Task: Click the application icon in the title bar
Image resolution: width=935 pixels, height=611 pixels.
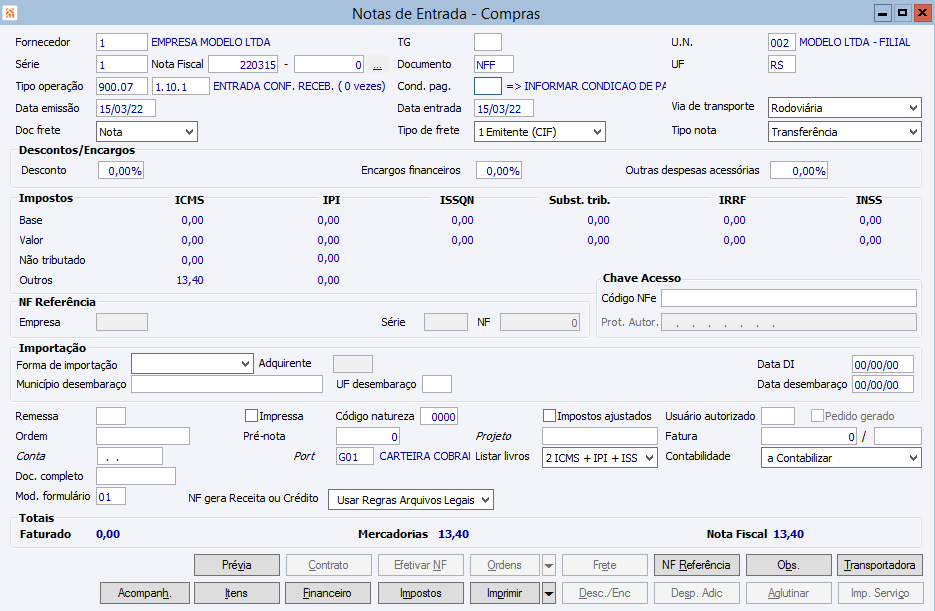Action: (x=10, y=13)
